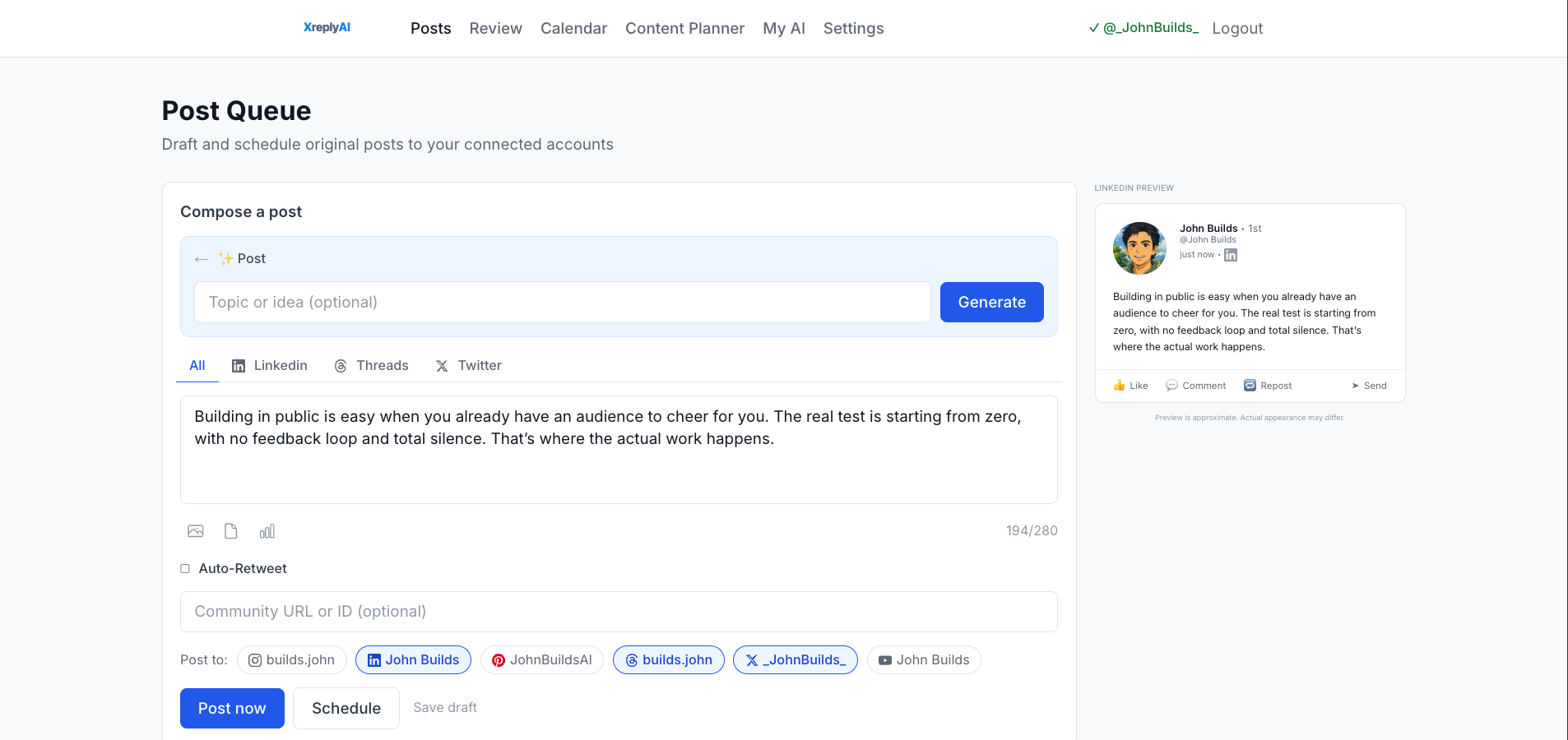
Task: Click Repost icon in LinkedIn preview
Action: (x=1250, y=386)
